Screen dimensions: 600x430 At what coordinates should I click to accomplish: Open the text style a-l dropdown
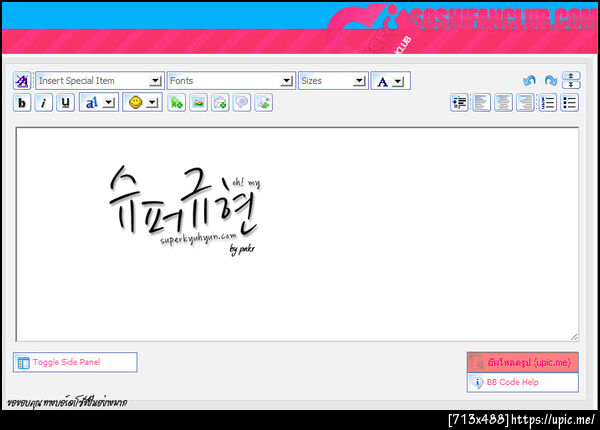click(99, 103)
